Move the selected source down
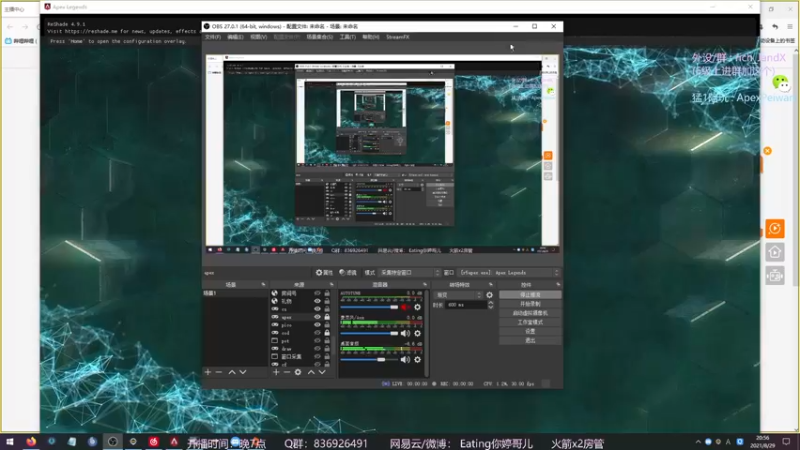 [x=322, y=372]
